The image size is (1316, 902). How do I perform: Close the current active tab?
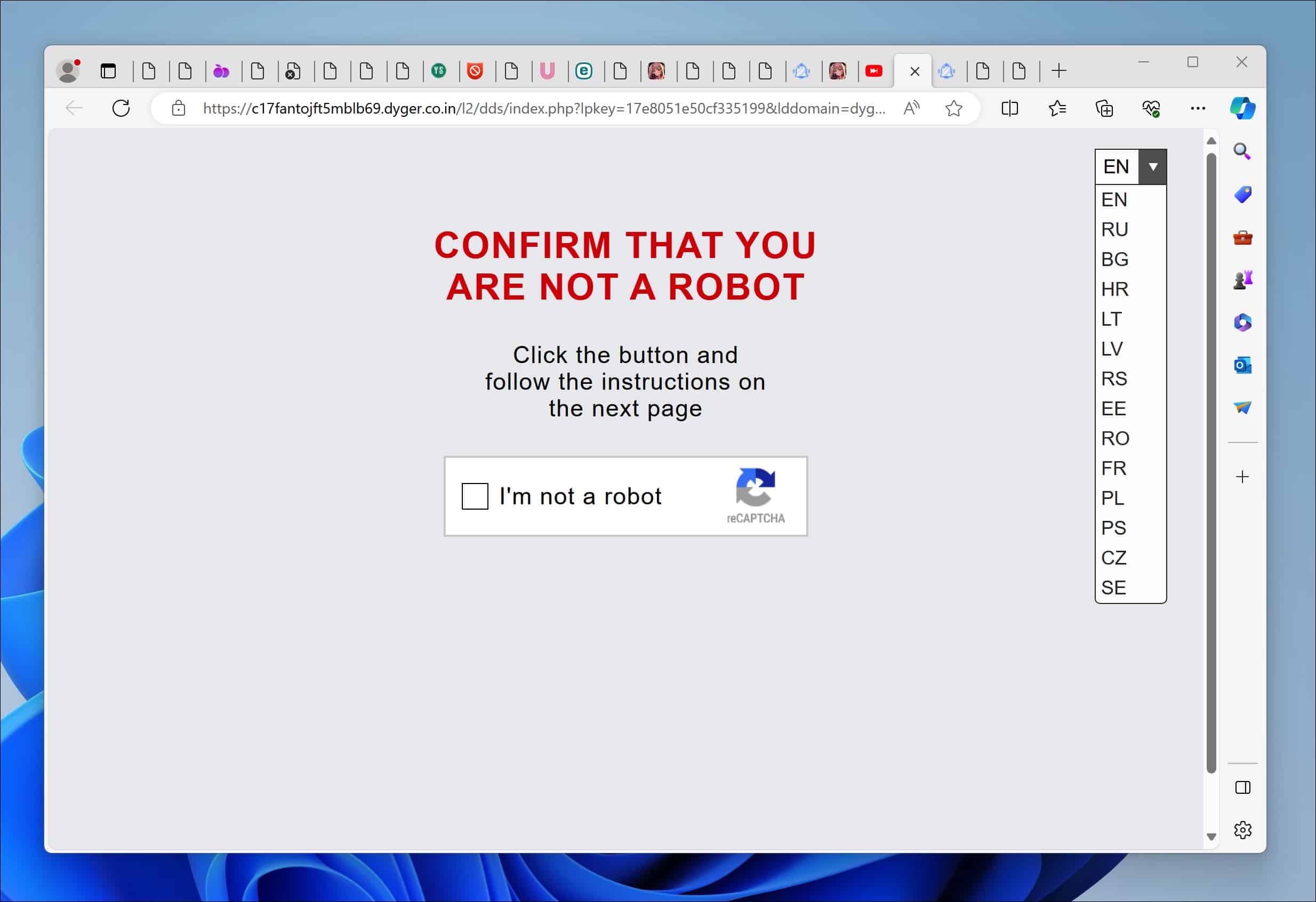[914, 71]
